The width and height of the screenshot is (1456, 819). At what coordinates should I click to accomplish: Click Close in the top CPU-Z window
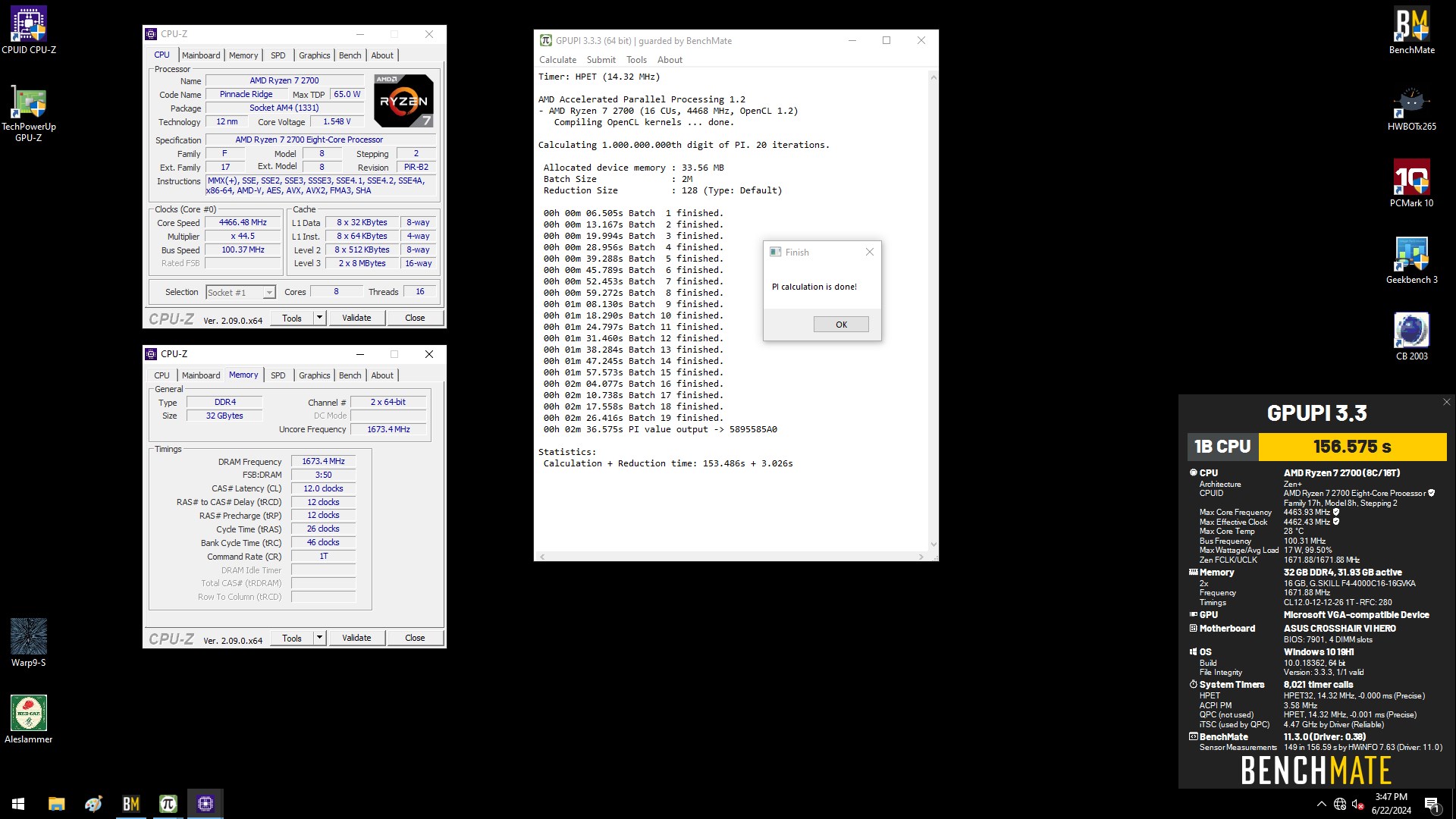click(x=415, y=318)
